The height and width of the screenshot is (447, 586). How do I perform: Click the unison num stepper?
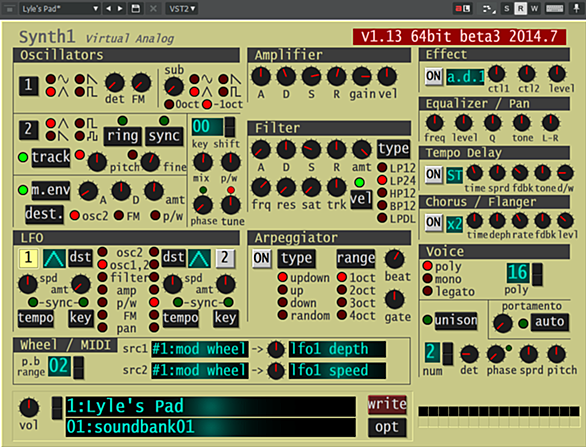click(448, 353)
